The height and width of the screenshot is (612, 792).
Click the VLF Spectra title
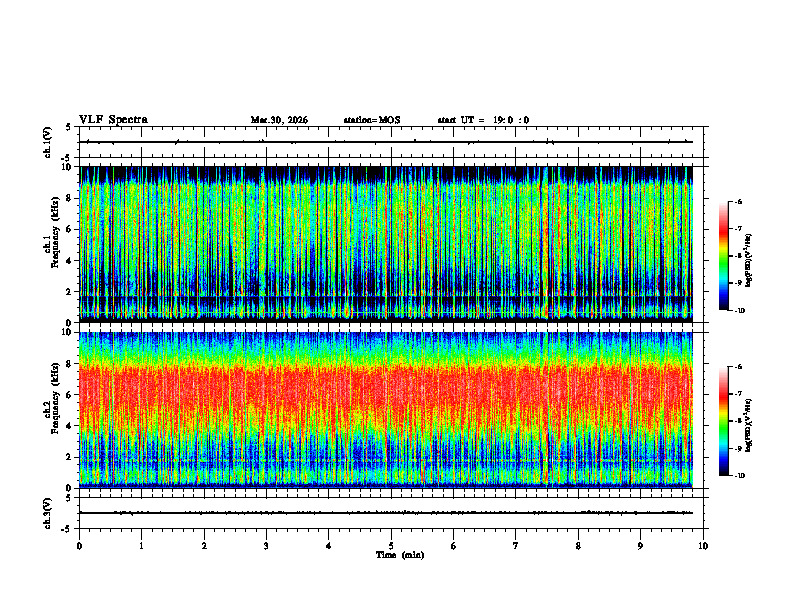tap(113, 120)
